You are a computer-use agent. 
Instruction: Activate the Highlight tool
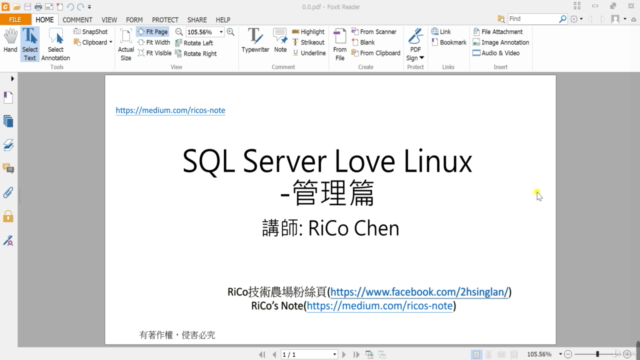click(x=308, y=31)
